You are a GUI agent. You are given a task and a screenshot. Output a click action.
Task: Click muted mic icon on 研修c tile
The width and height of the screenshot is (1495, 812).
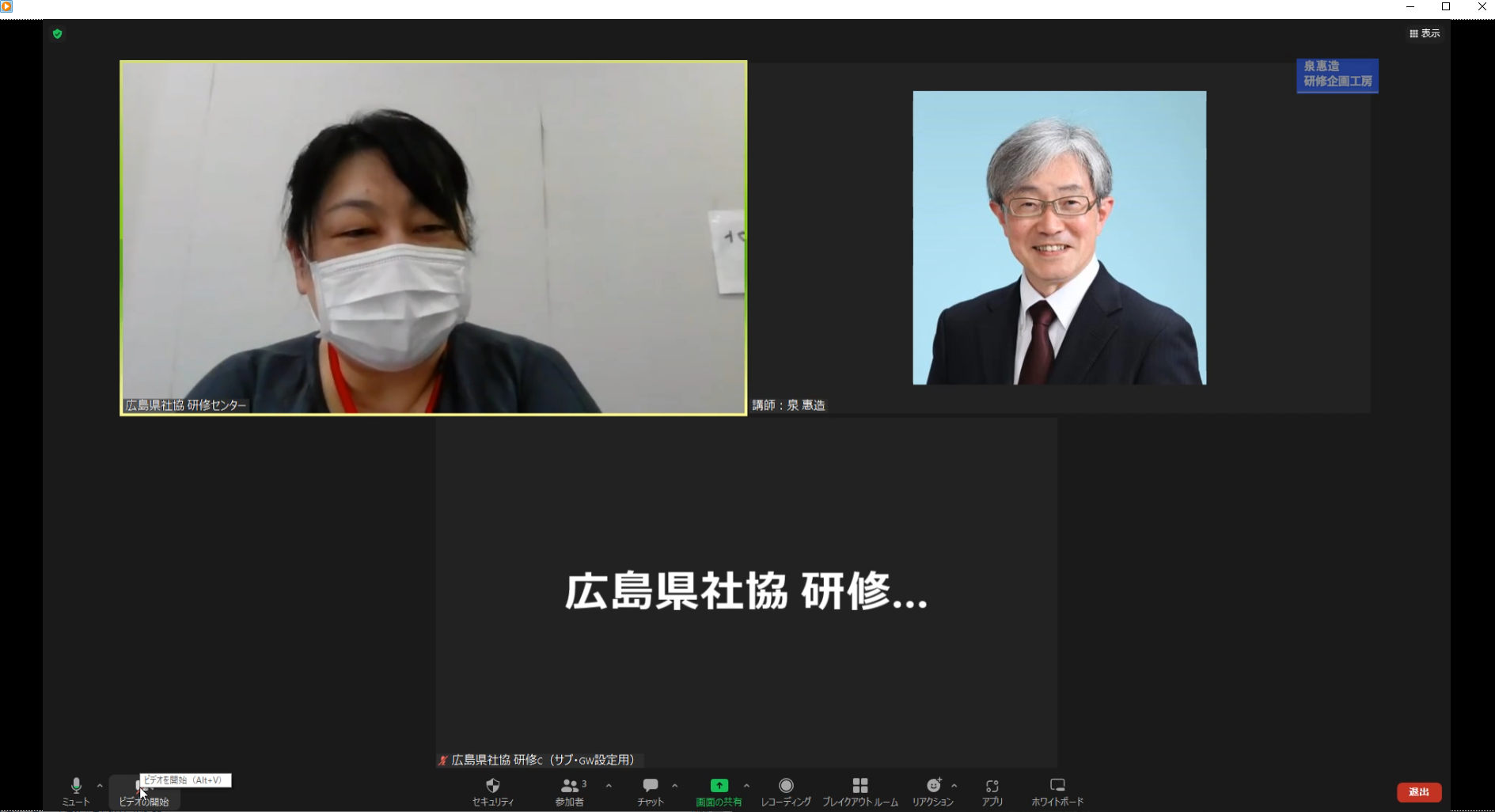click(442, 761)
